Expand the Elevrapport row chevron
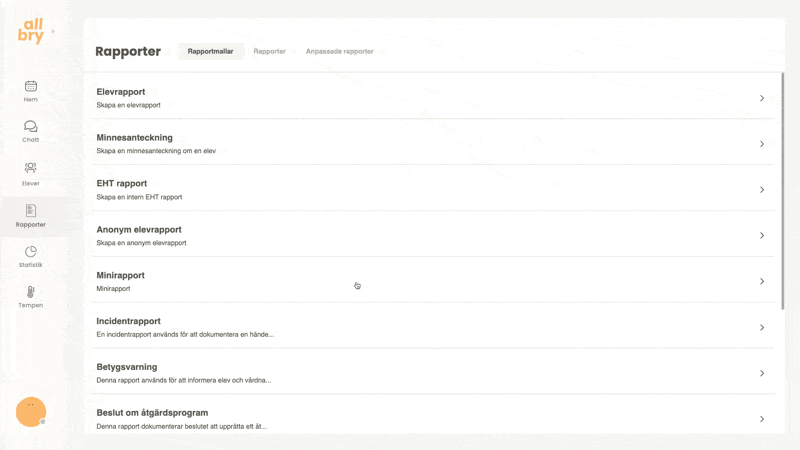 [762, 98]
